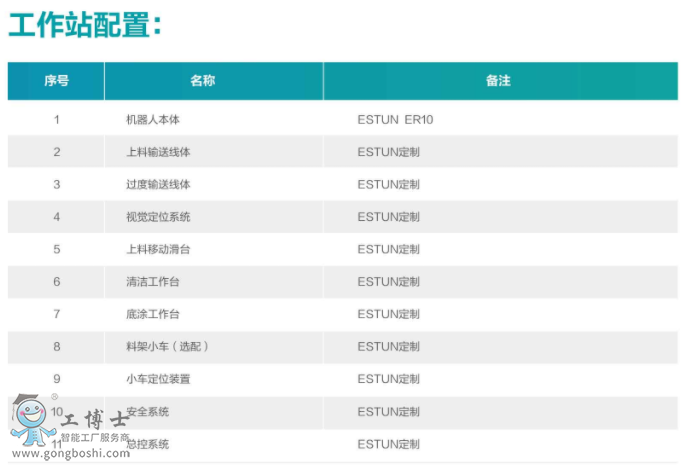Click row number 9 cell
687x473 pixels.
point(57,379)
